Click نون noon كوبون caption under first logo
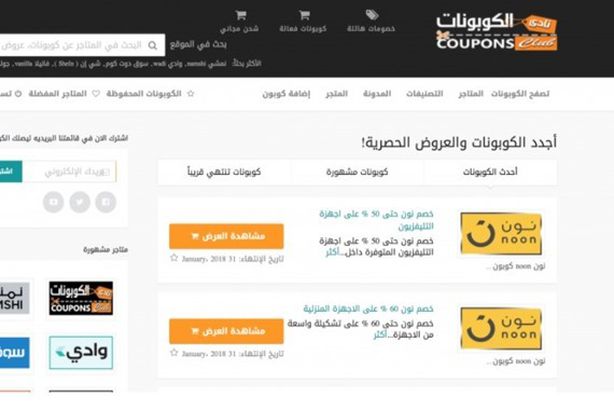614x410 pixels. tap(516, 266)
